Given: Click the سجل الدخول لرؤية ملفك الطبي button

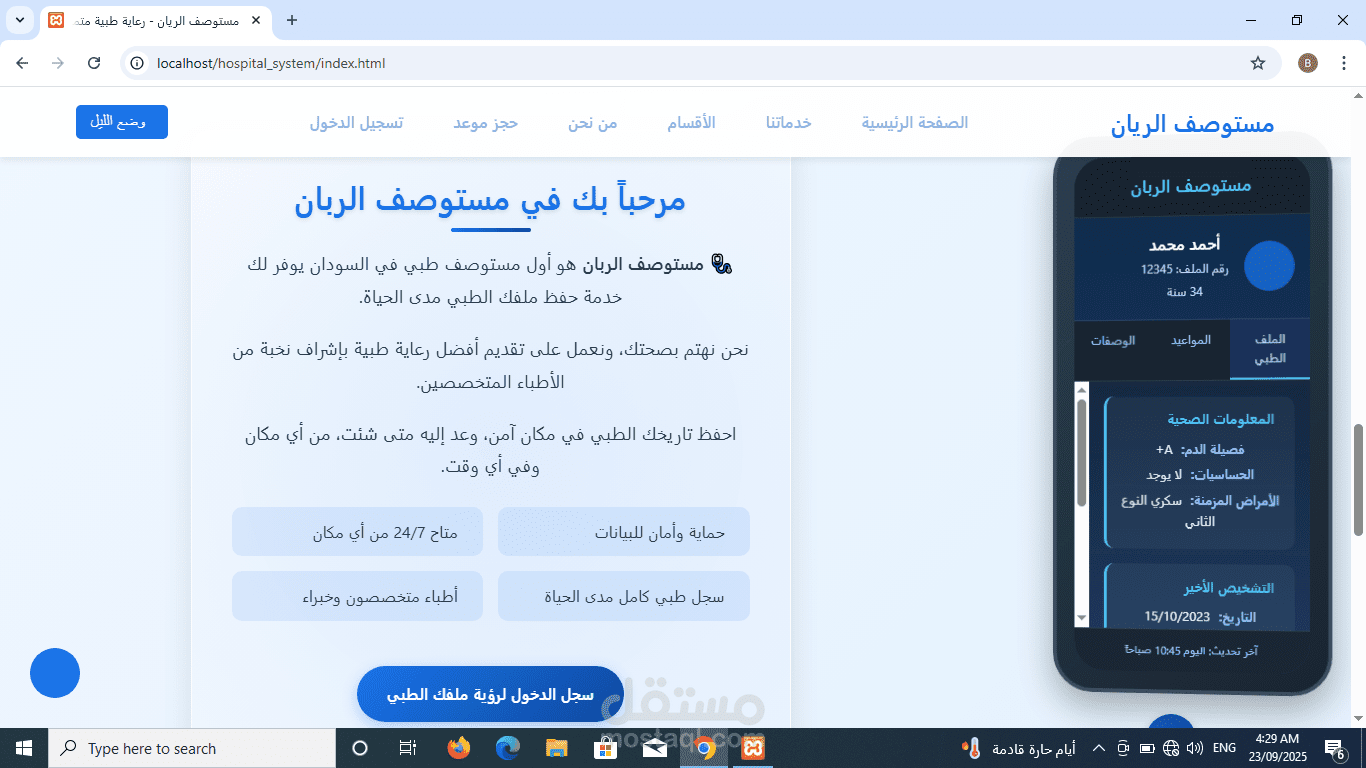Looking at the screenshot, I should [489, 693].
